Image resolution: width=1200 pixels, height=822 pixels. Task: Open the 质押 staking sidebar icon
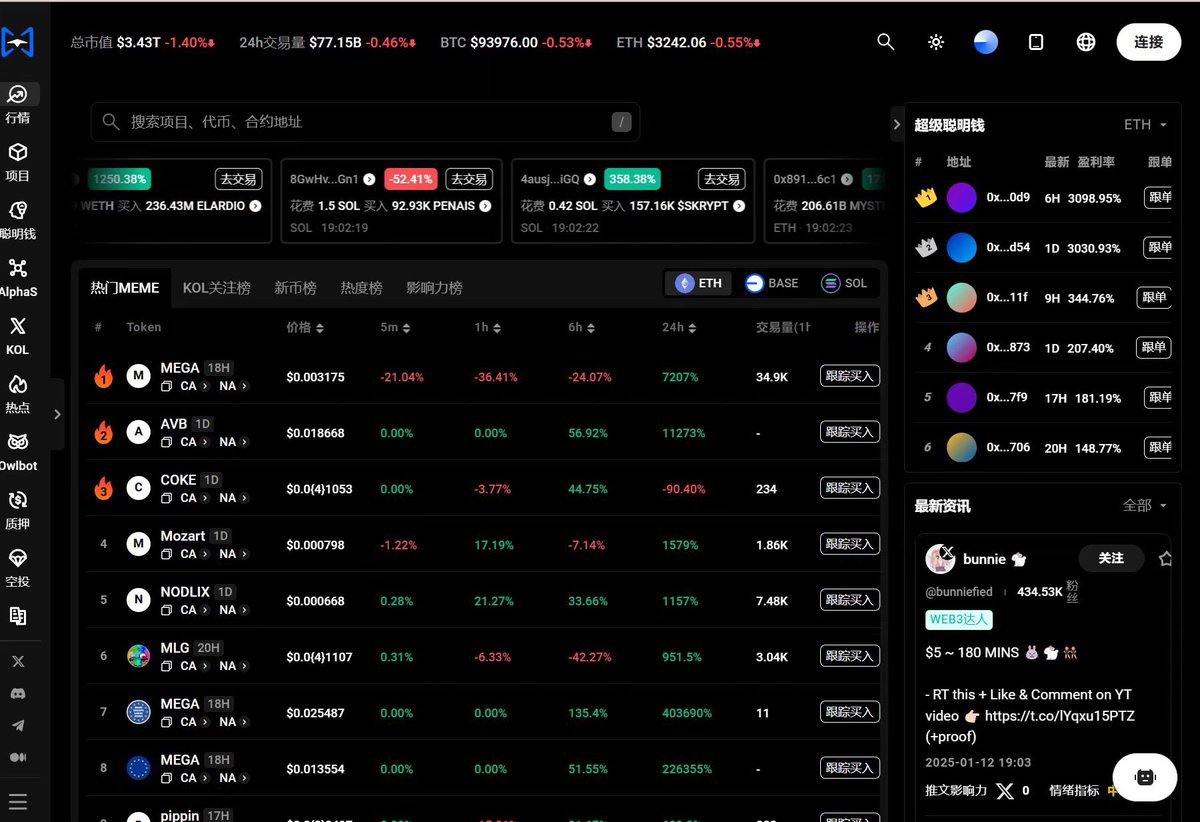18,500
